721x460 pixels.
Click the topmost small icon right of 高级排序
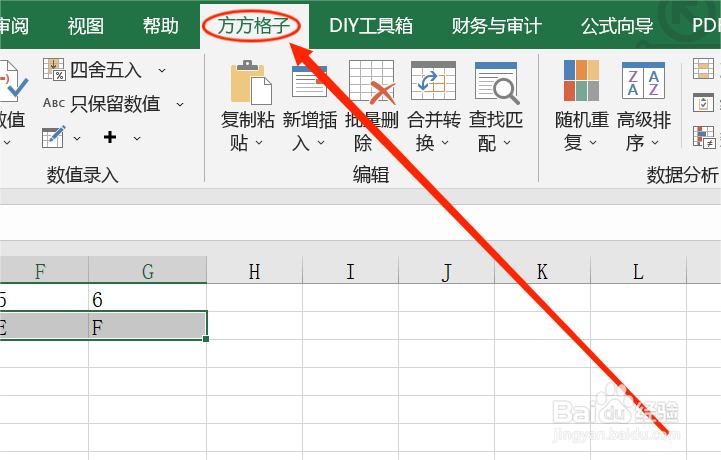tap(704, 69)
